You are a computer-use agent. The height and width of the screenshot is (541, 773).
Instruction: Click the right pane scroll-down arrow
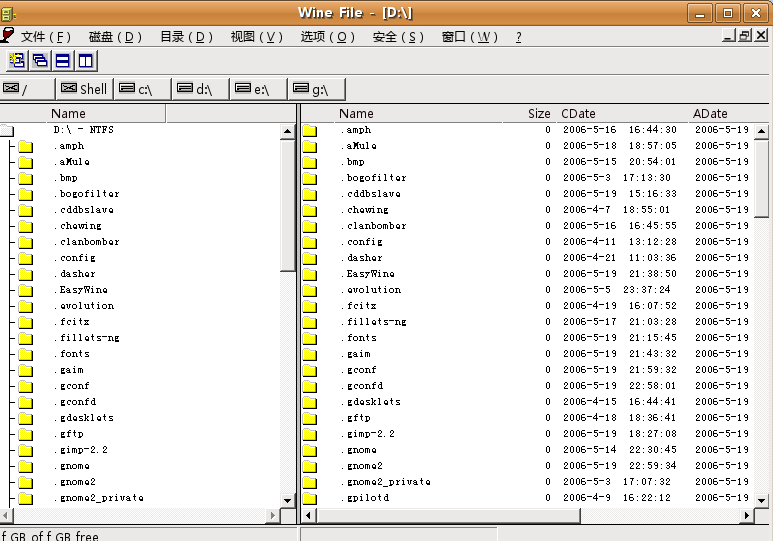pyautogui.click(x=761, y=500)
